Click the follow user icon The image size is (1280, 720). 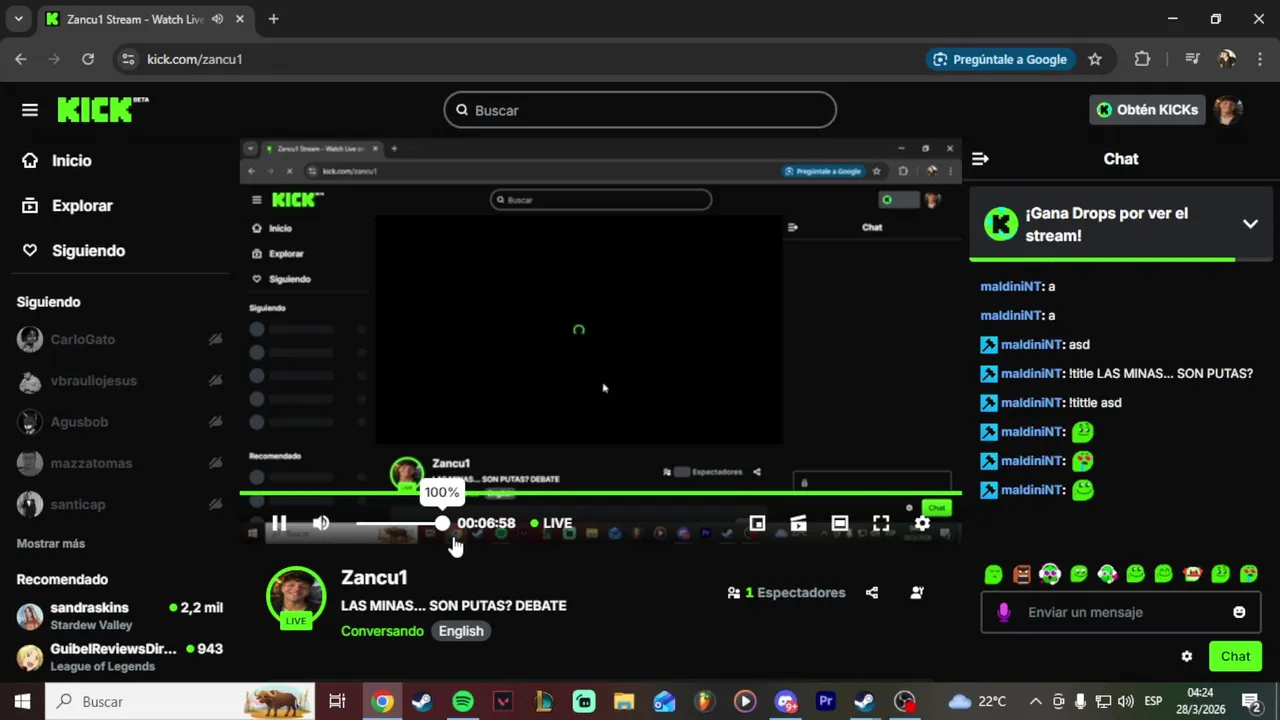point(917,592)
